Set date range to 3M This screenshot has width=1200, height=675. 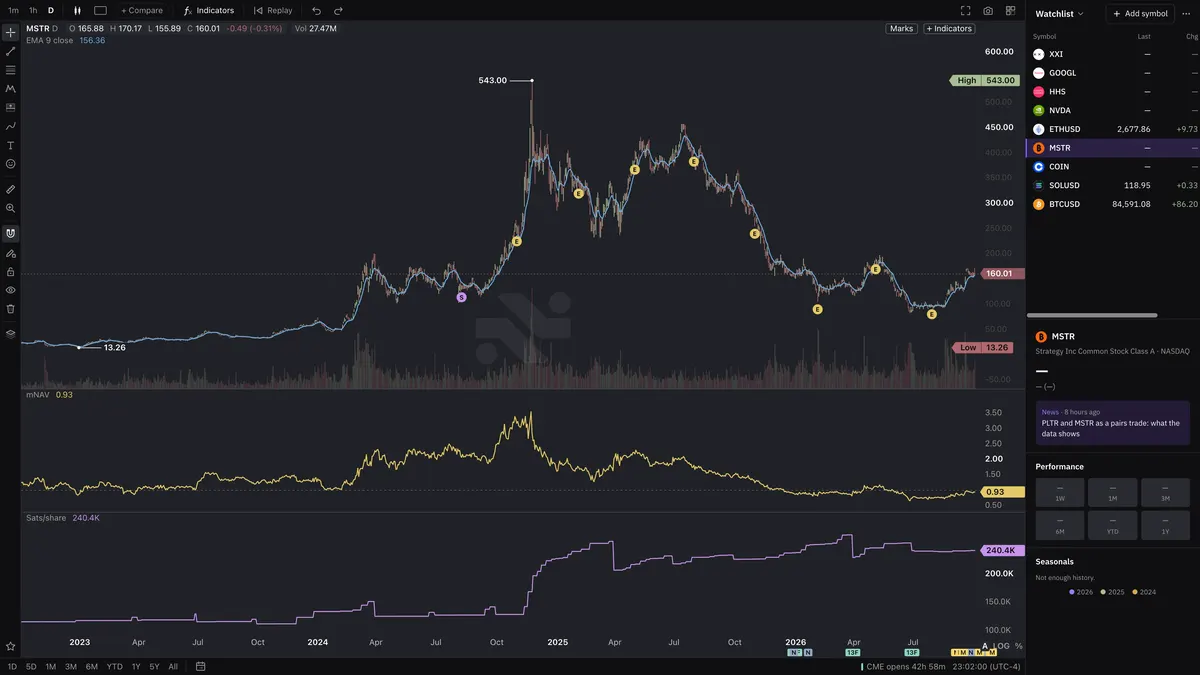click(71, 666)
